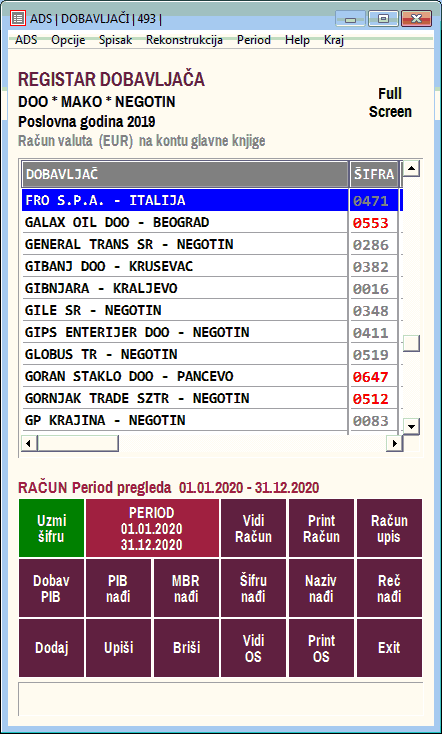Image resolution: width=442 pixels, height=734 pixels.
Task: Click red code cell 0512
Action: point(374,398)
